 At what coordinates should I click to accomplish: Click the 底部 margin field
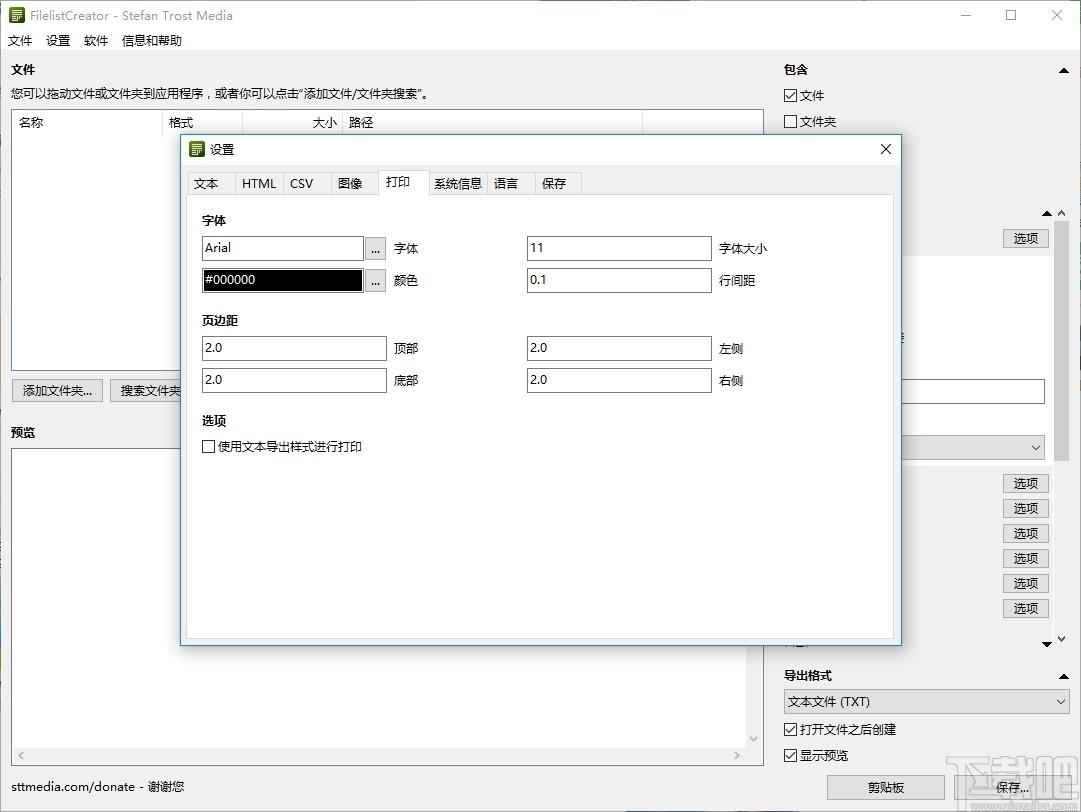[294, 380]
